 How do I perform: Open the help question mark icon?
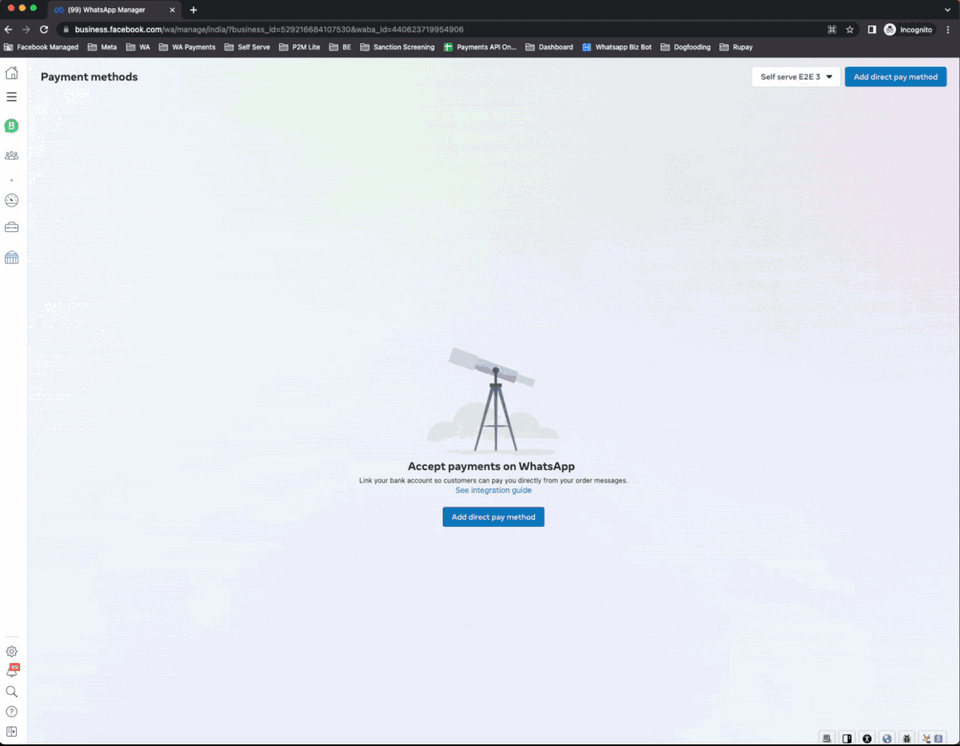point(12,711)
